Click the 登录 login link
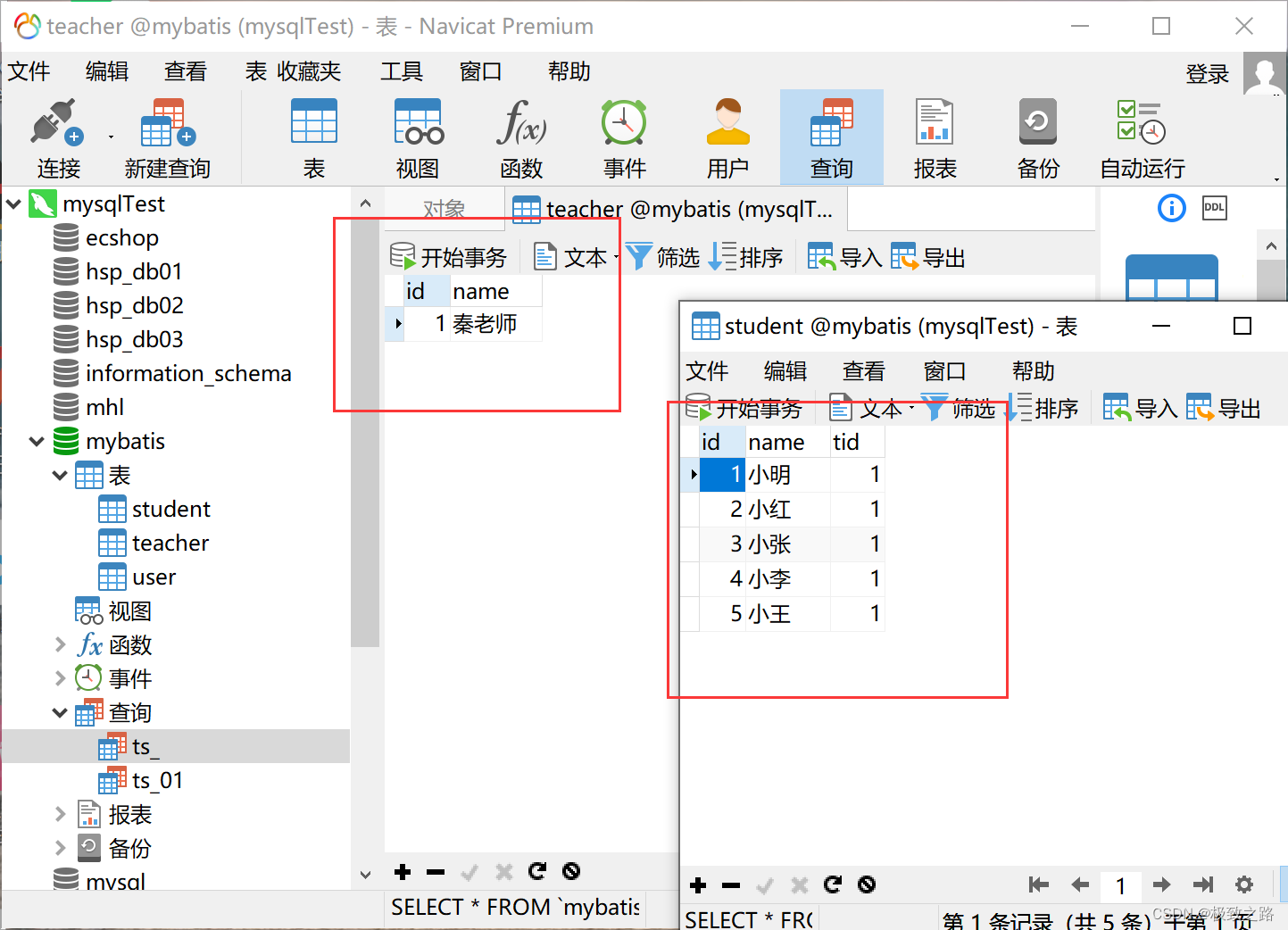The width and height of the screenshot is (1288, 930). (1207, 74)
